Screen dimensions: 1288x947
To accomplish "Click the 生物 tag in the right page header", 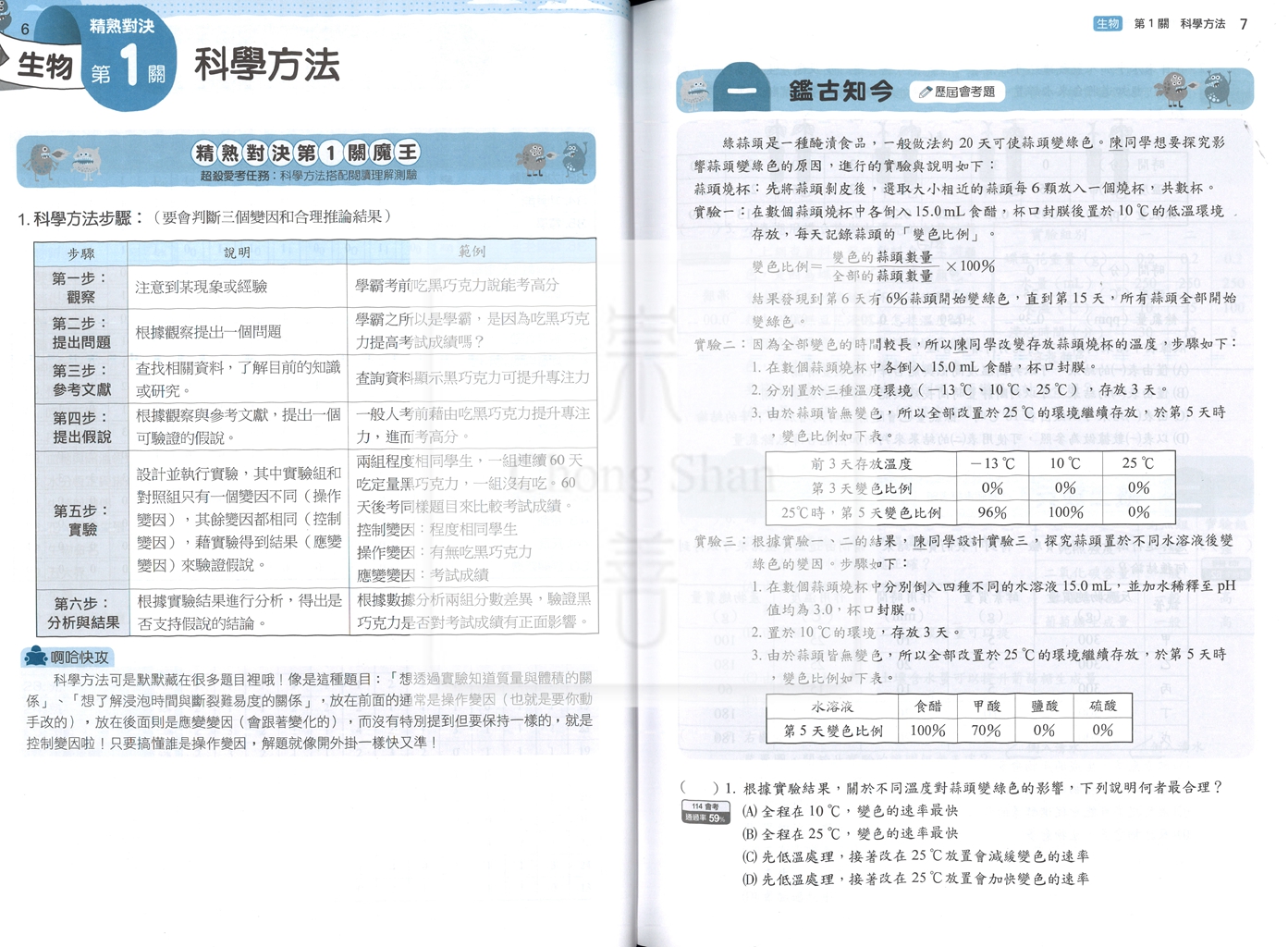I will [1108, 24].
